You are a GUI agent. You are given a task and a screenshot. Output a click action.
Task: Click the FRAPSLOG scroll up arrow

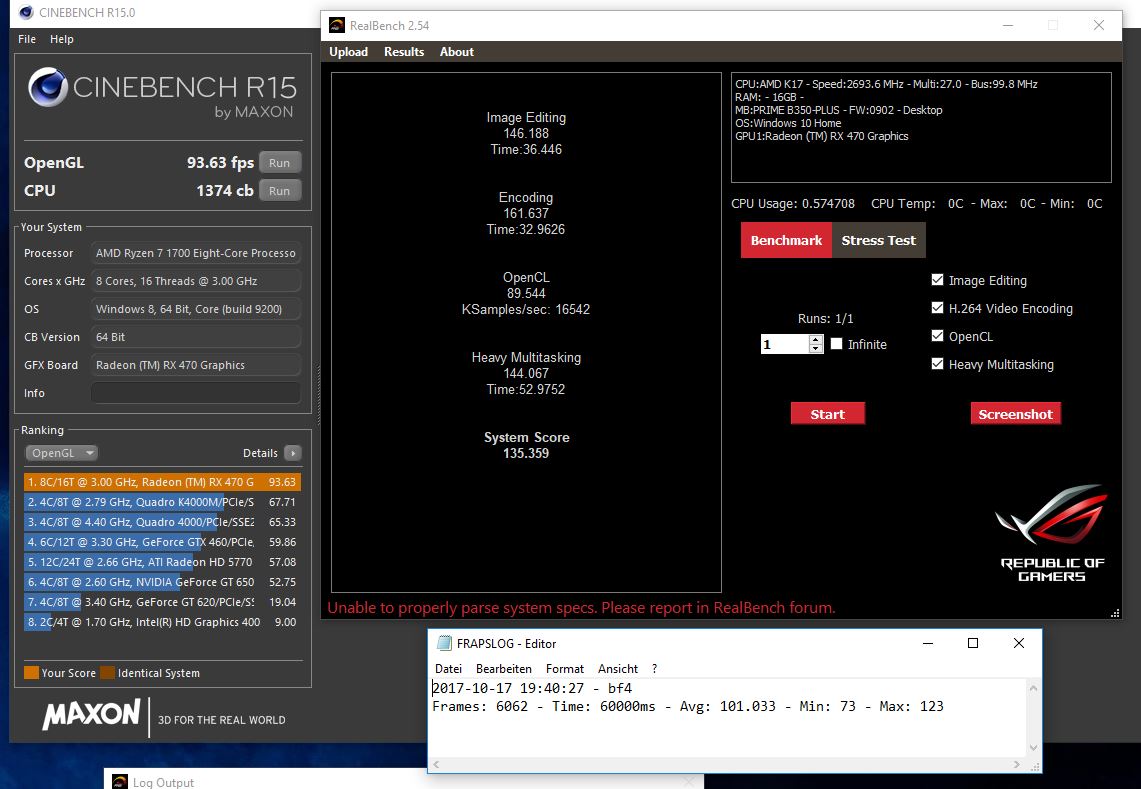1033,688
